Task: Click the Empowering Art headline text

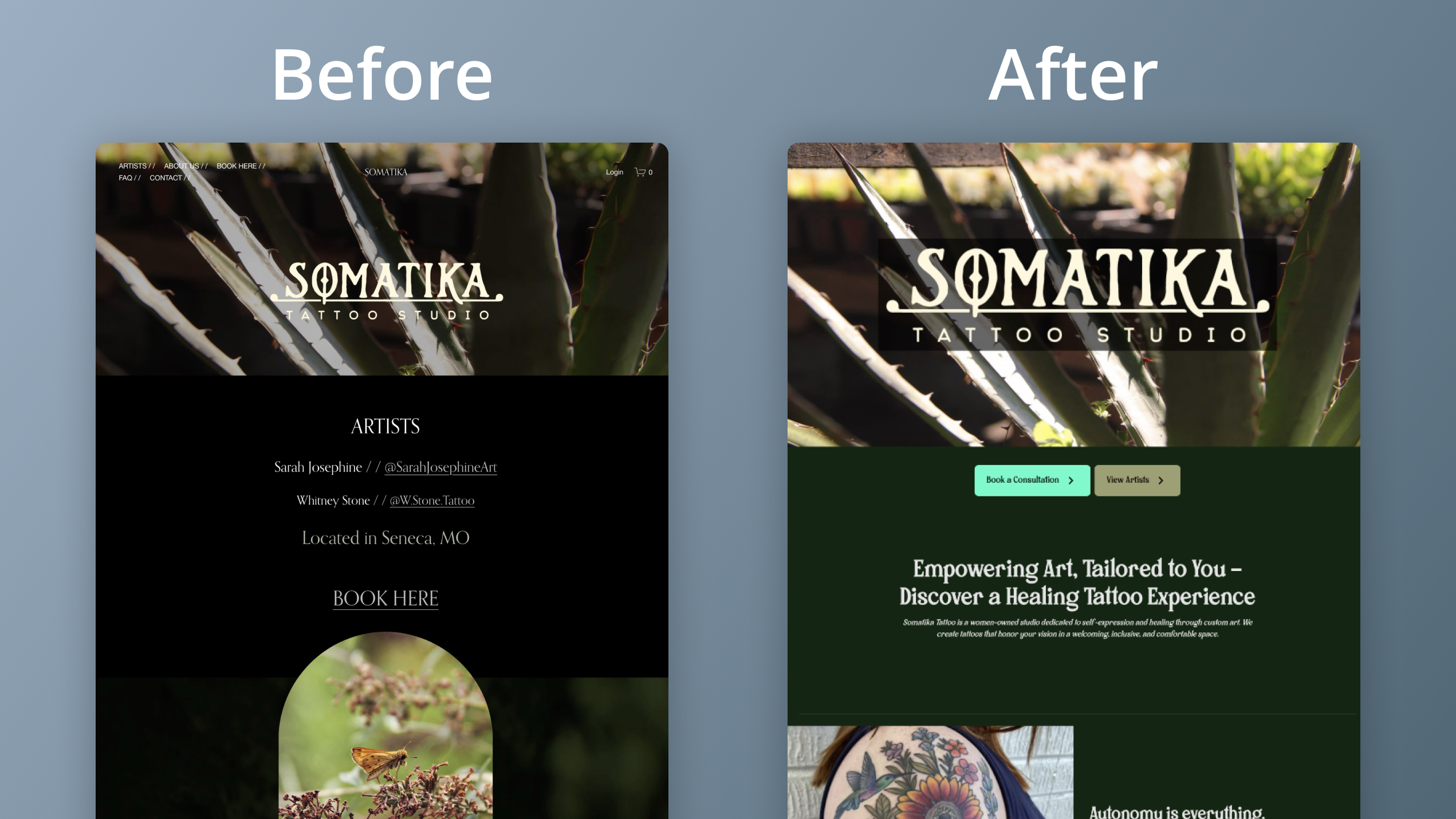Action: (1077, 582)
